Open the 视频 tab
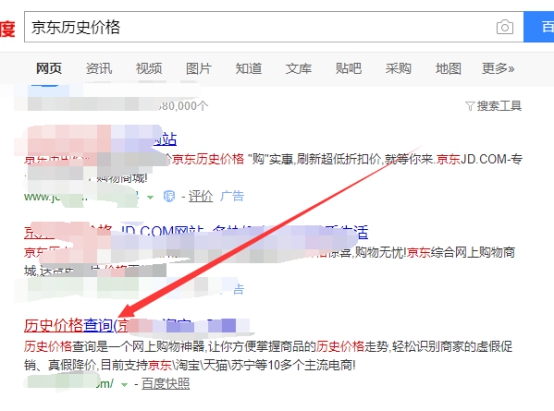The width and height of the screenshot is (554, 411). tap(149, 68)
